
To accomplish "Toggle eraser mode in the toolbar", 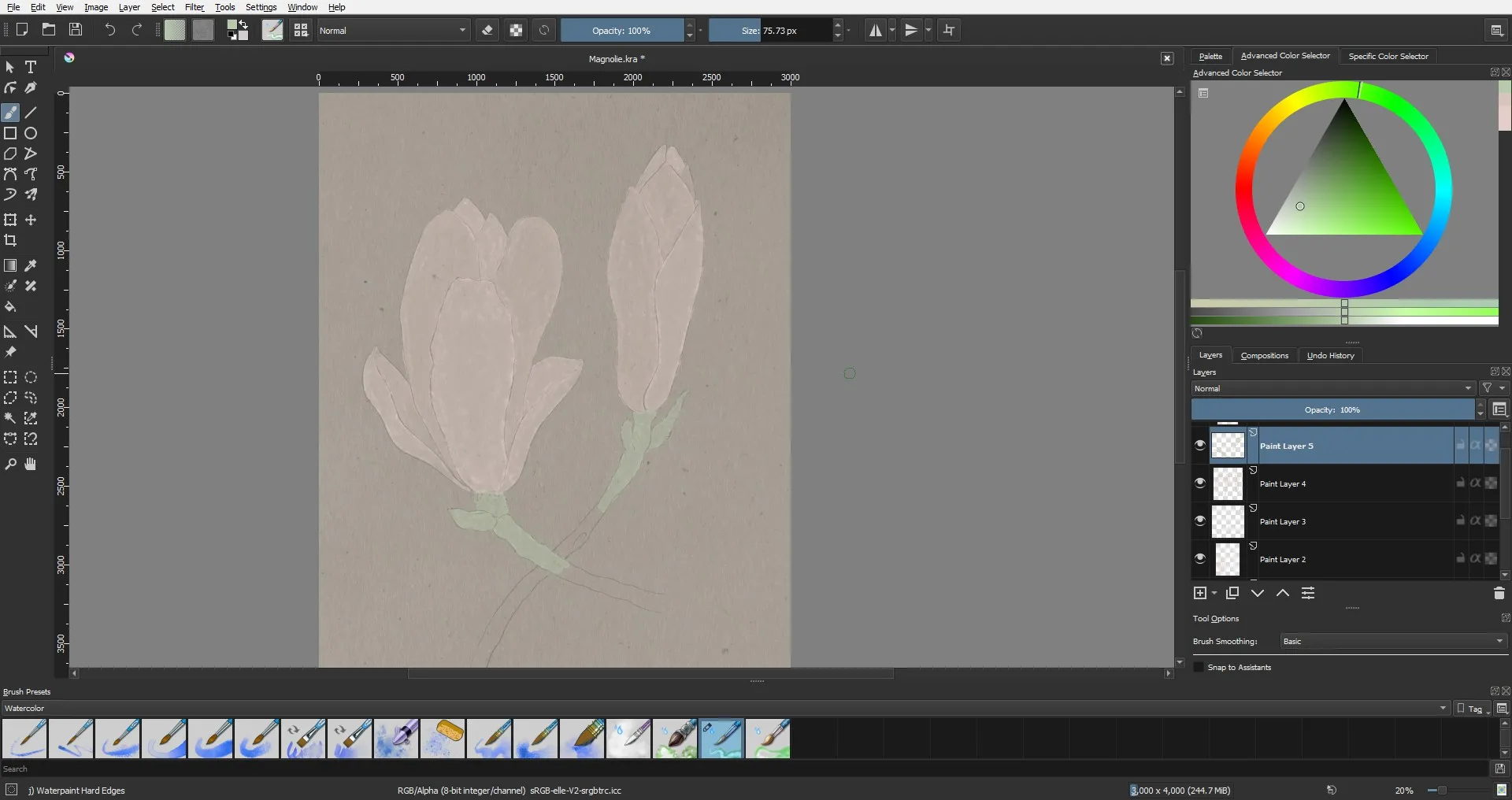I will (x=487, y=31).
